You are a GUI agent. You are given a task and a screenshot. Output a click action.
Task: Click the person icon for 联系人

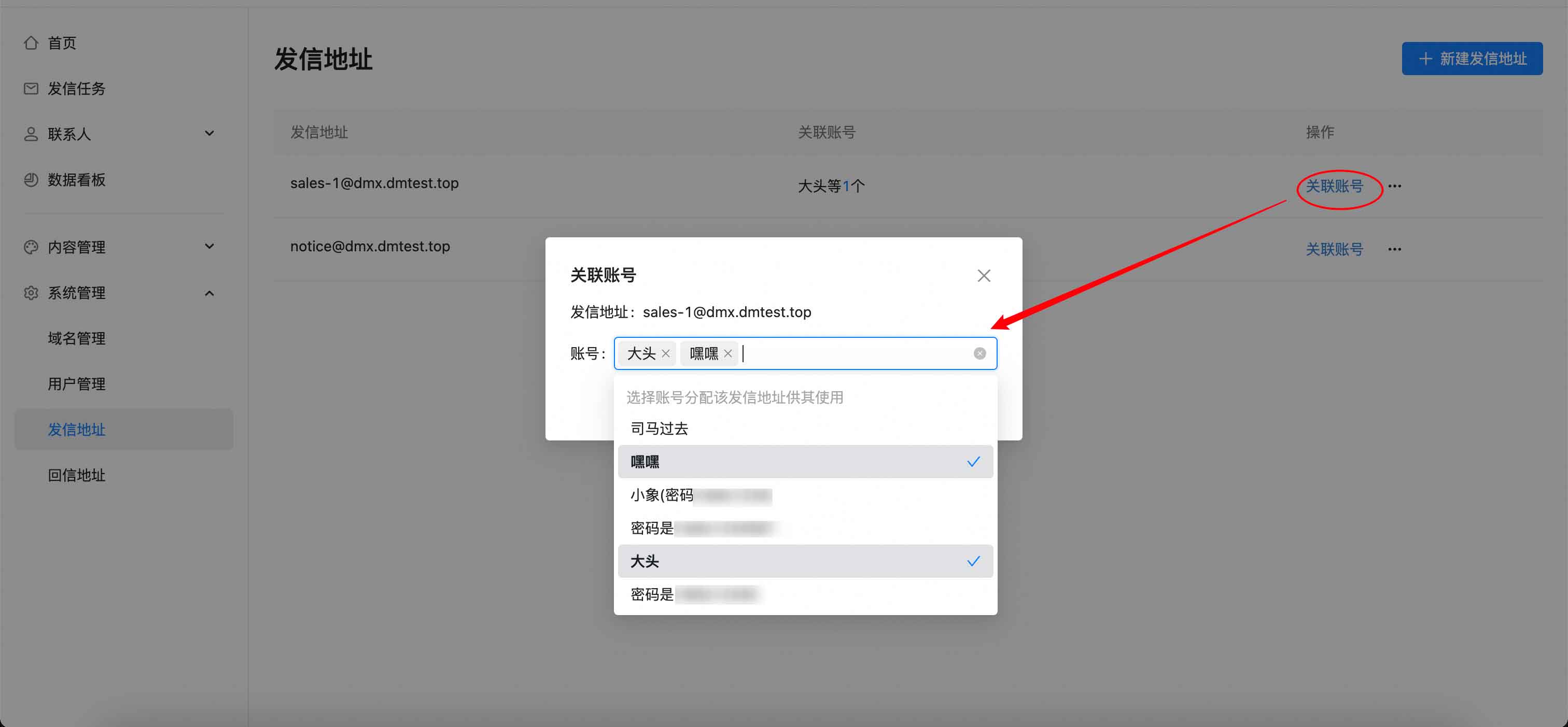(x=31, y=134)
